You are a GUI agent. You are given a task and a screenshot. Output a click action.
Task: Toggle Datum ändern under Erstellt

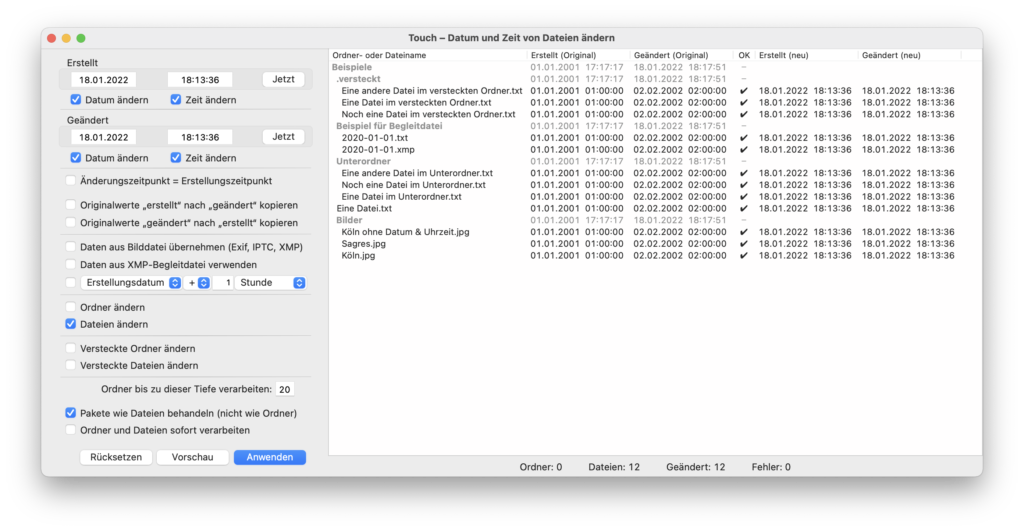tap(76, 100)
